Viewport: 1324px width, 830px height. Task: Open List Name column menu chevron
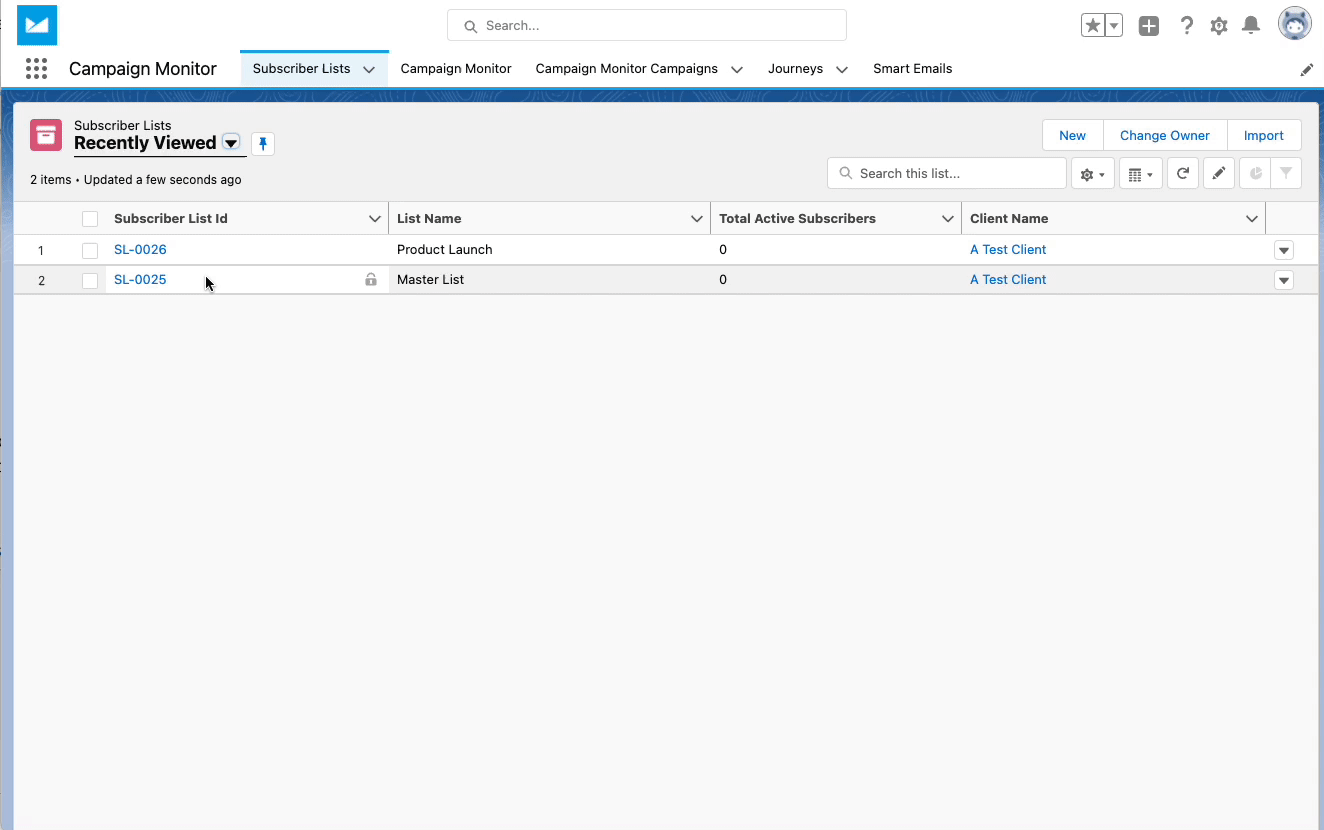[x=697, y=219]
